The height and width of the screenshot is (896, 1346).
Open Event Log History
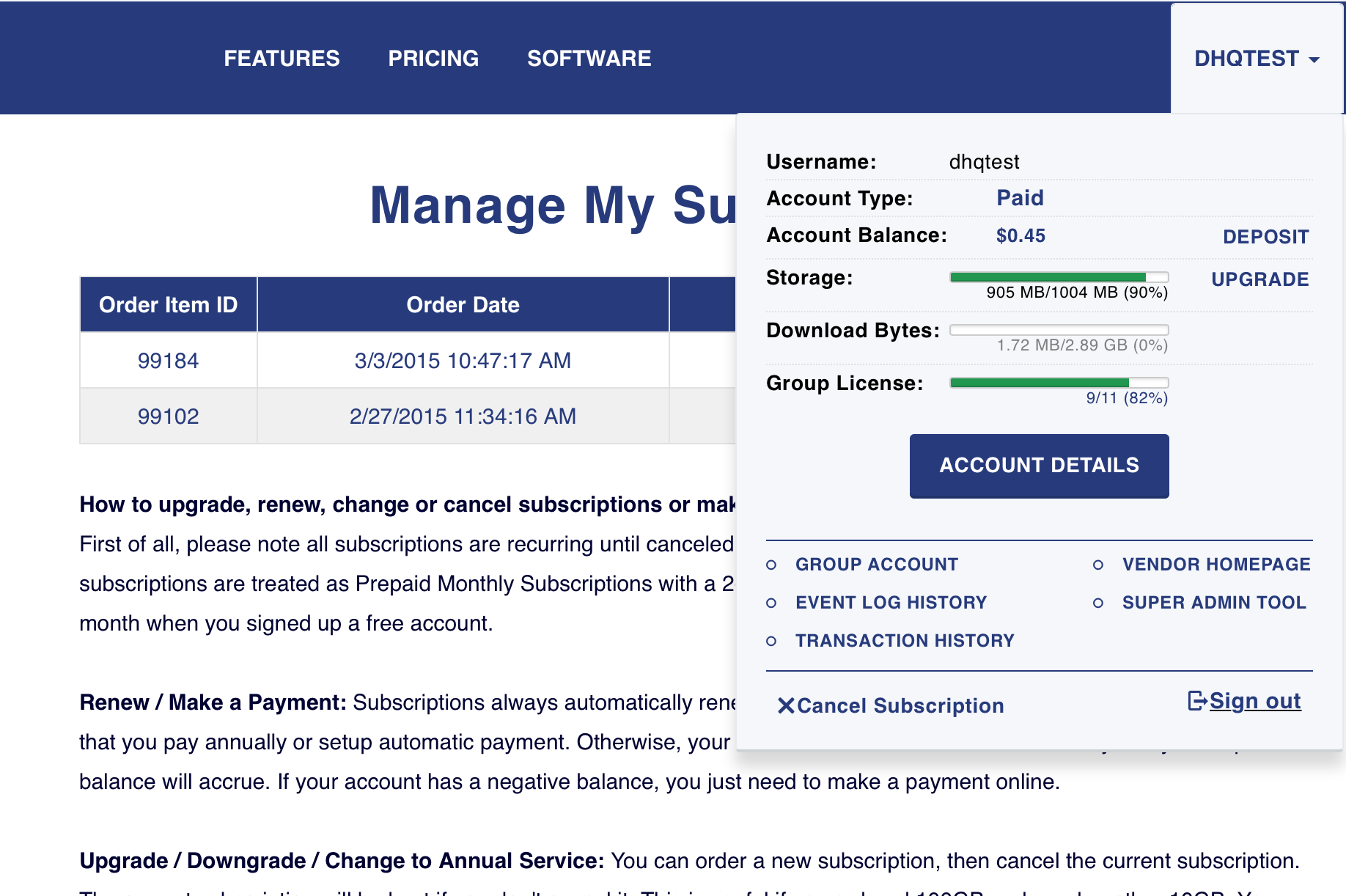coord(891,603)
